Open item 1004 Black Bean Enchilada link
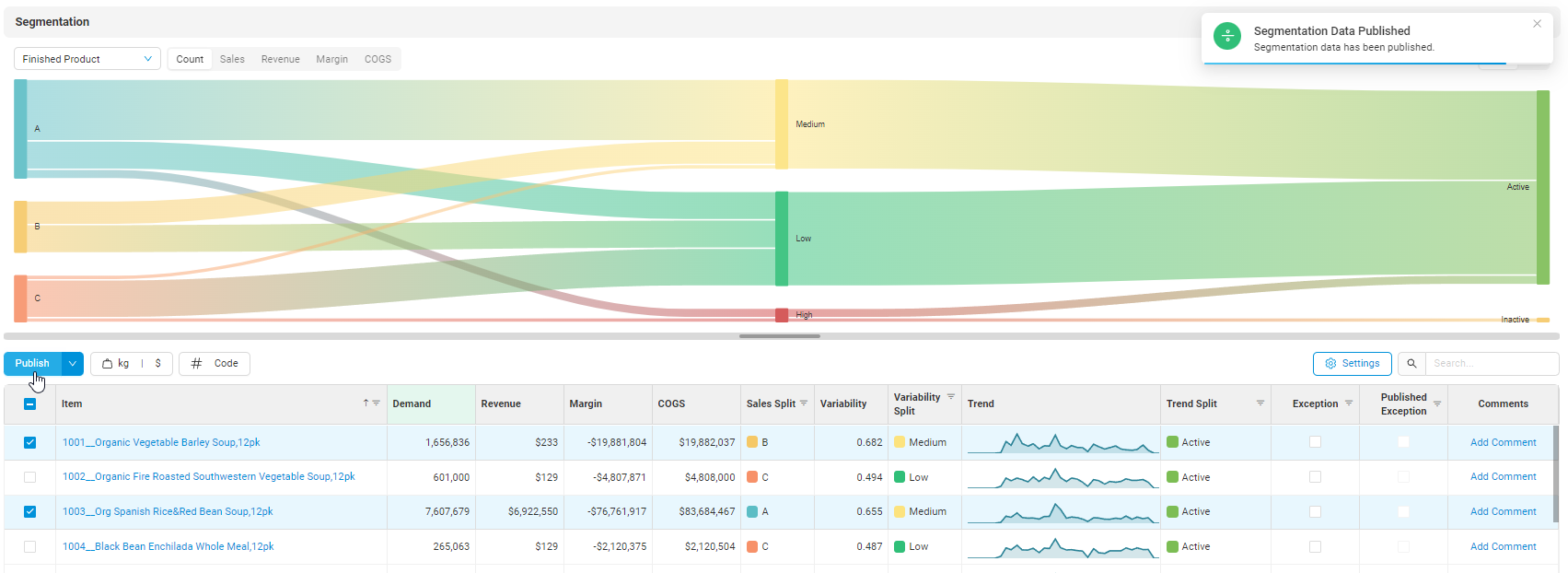 coord(168,546)
